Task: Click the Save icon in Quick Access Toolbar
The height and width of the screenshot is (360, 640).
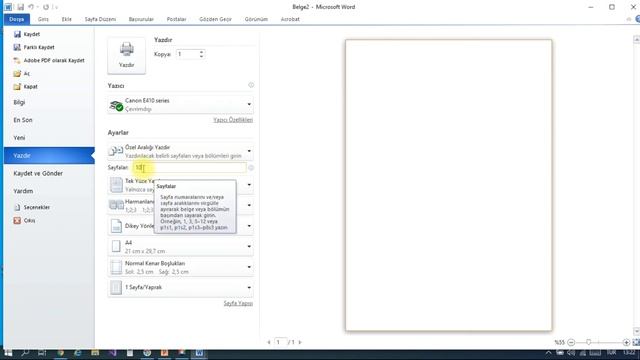Action: tap(20, 7)
